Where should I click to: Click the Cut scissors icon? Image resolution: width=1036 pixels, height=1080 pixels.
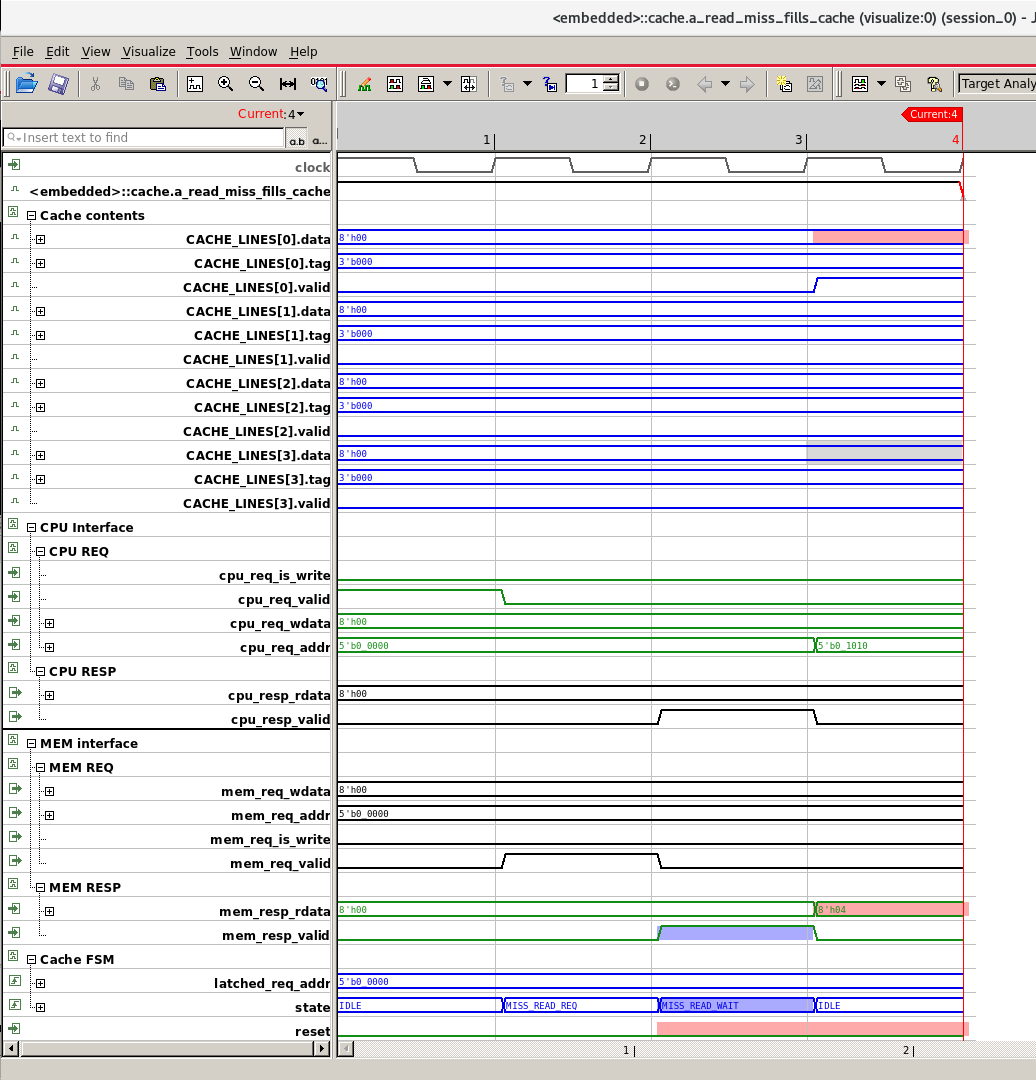click(95, 84)
